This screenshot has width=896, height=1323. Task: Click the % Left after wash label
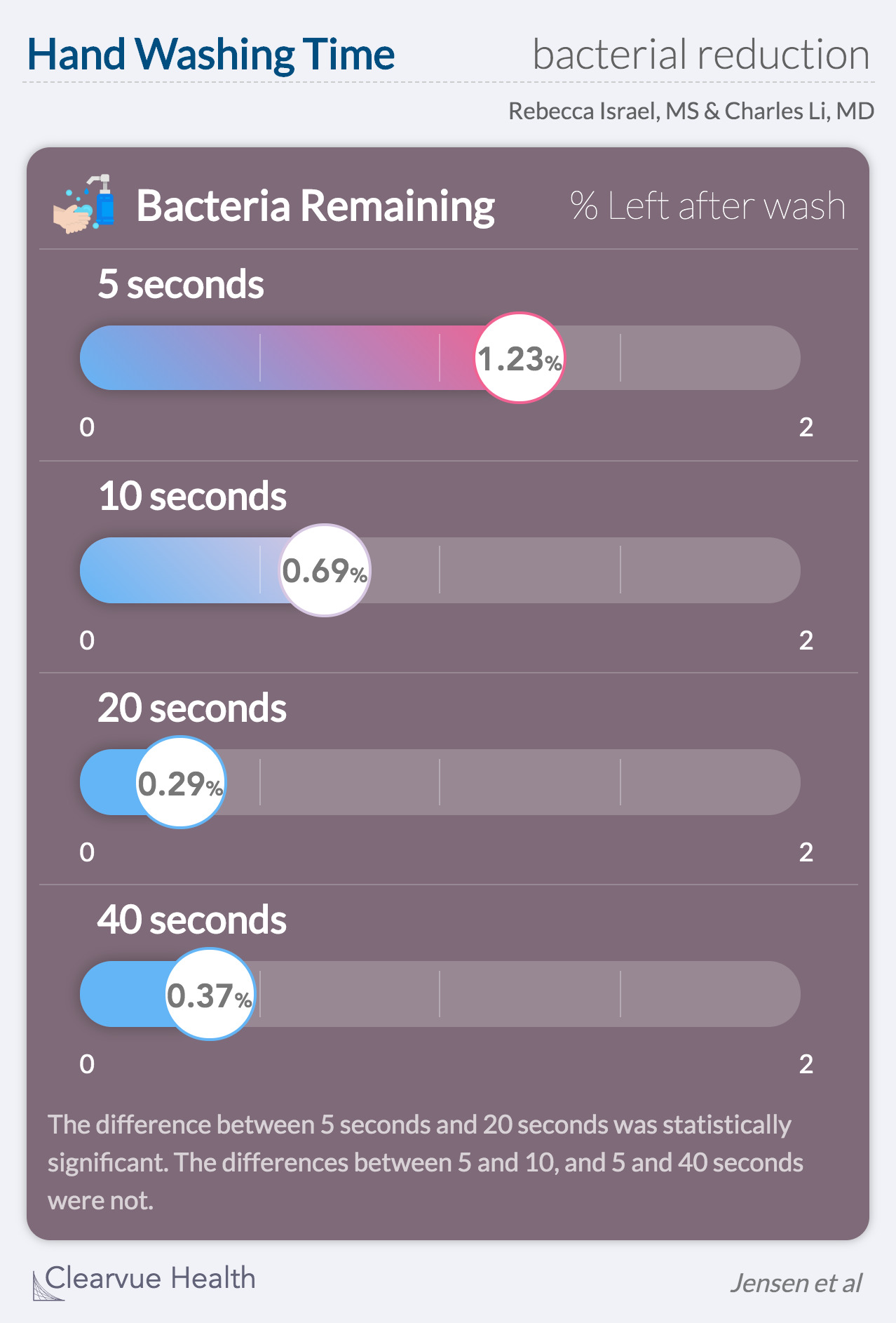[708, 206]
